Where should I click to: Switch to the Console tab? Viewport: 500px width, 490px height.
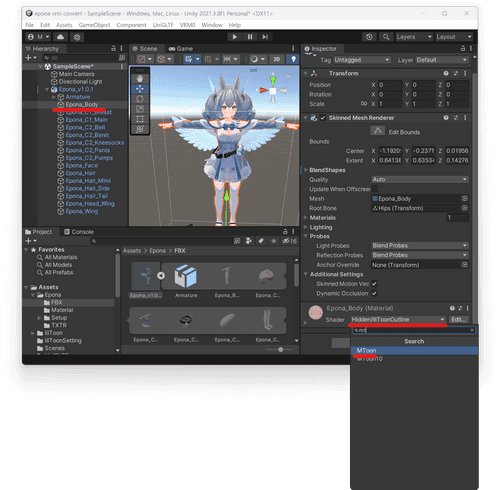[79, 232]
